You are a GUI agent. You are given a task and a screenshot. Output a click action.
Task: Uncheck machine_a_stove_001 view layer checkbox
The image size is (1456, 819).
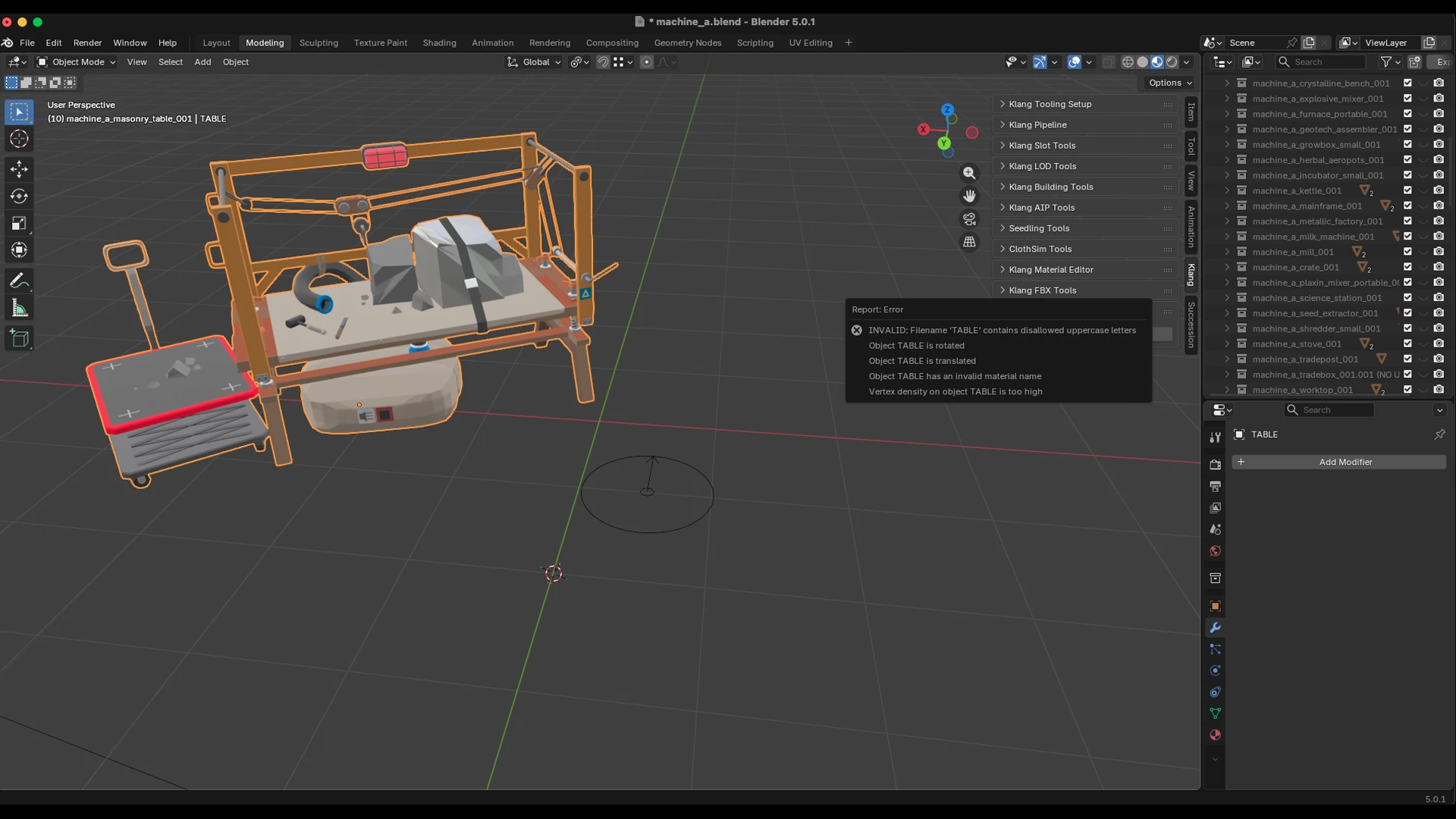(x=1407, y=344)
